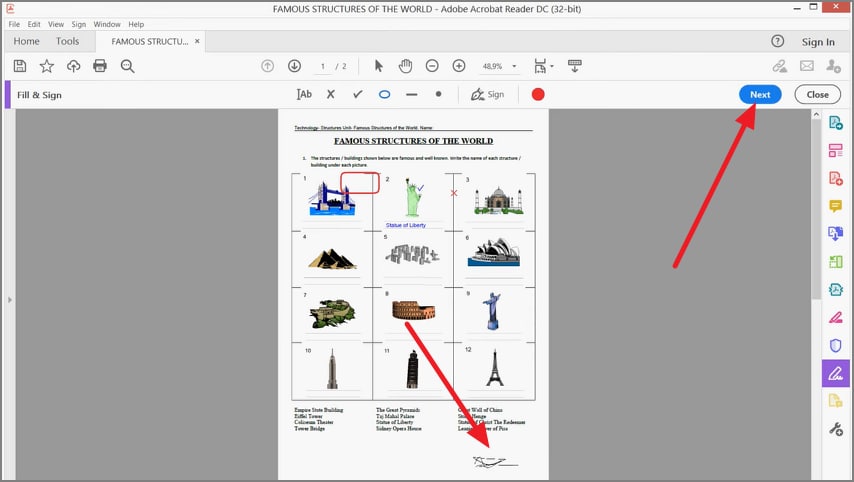Open the pink Redact pen sidebar icon

click(x=835, y=317)
